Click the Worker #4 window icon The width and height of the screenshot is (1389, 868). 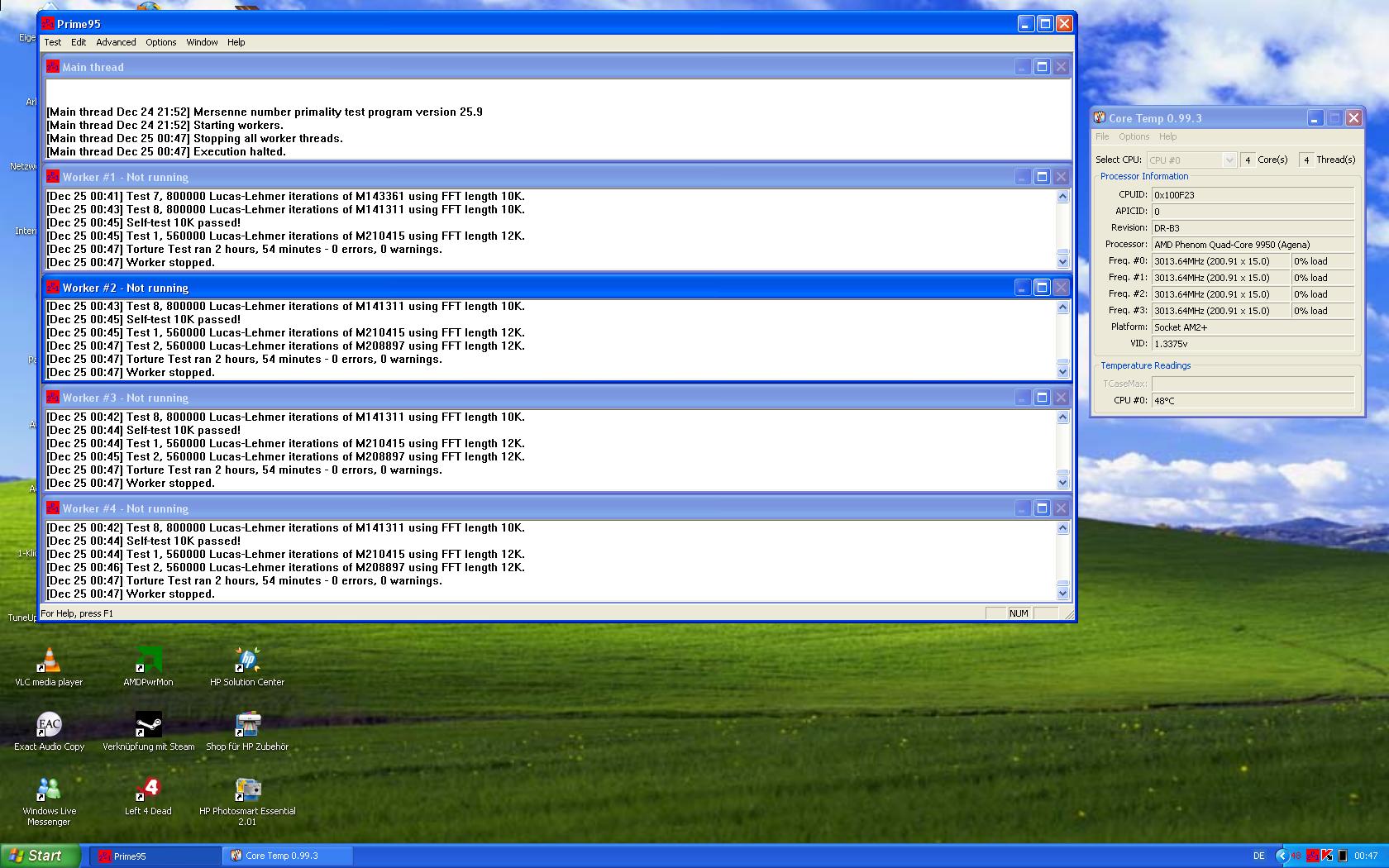[x=53, y=508]
